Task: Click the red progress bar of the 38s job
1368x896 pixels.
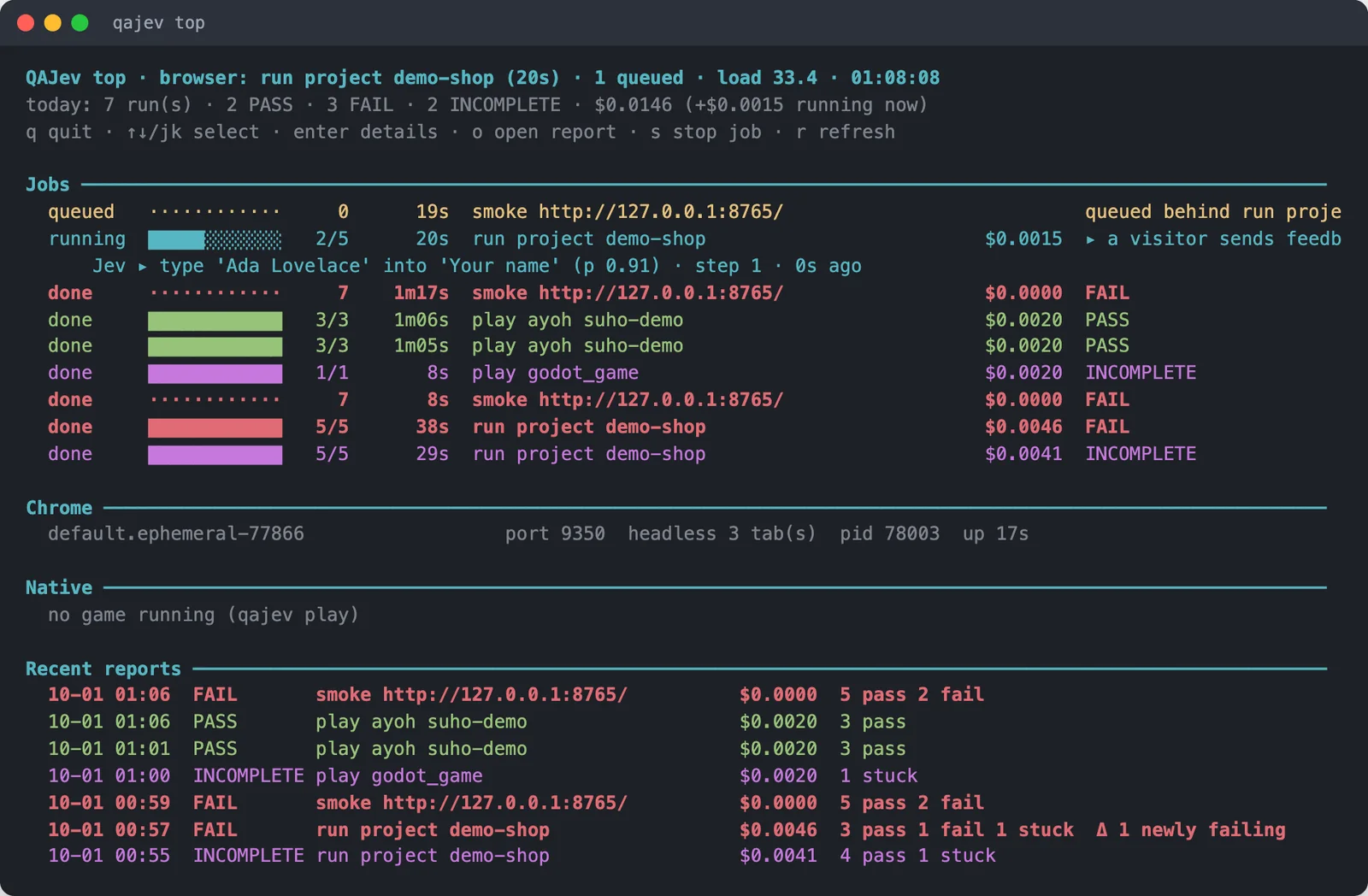Action: [x=215, y=427]
